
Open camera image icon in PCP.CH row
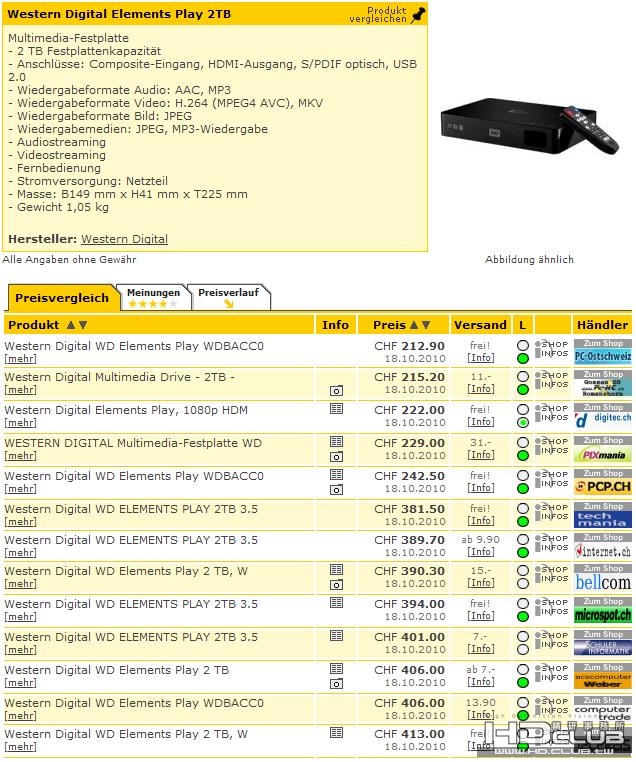pyautogui.click(x=336, y=490)
